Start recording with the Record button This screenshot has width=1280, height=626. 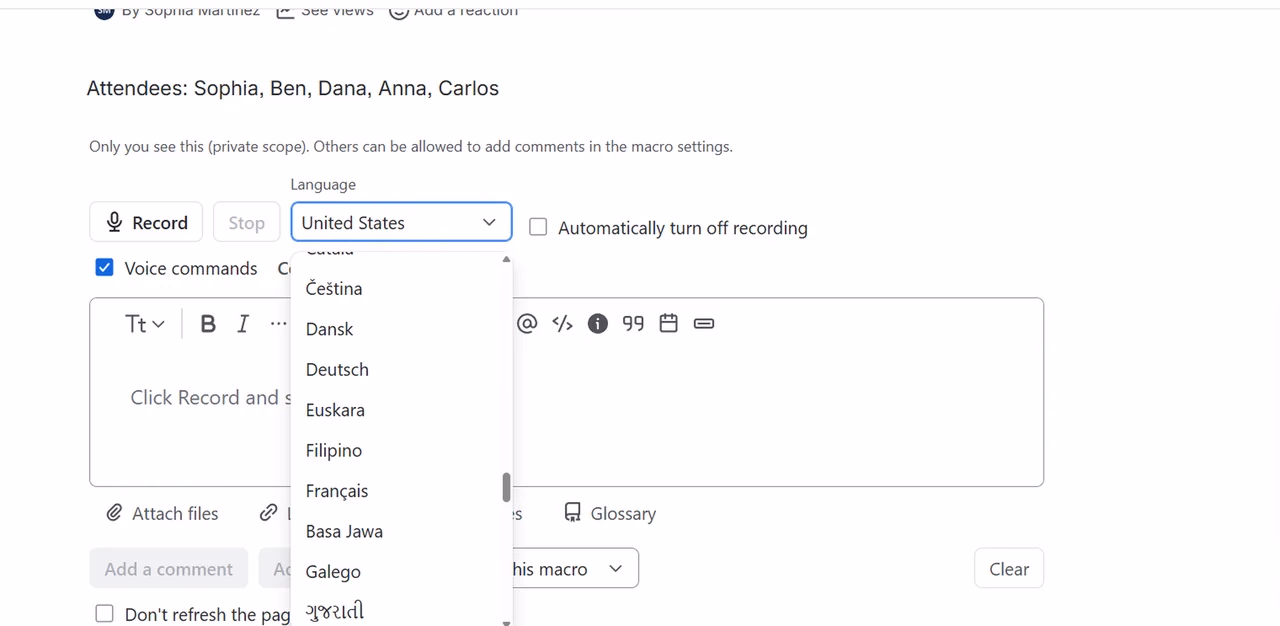click(146, 222)
